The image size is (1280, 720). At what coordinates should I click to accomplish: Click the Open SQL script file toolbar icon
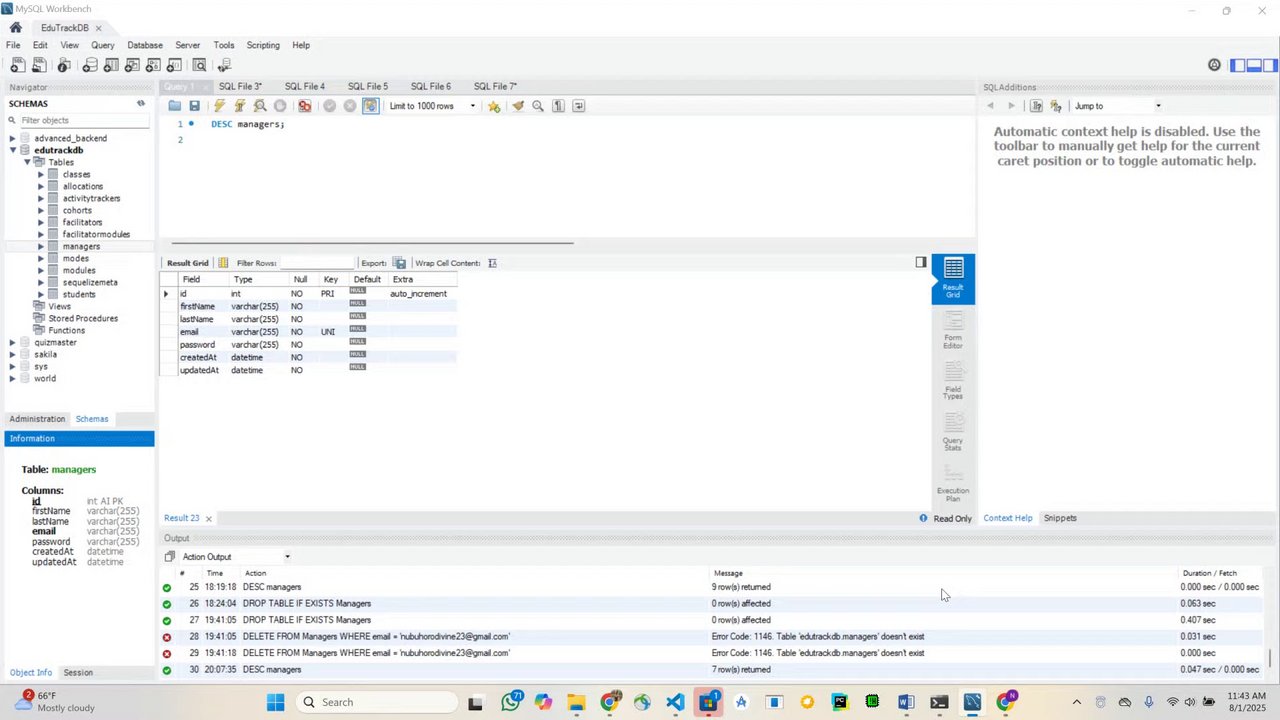point(39,65)
